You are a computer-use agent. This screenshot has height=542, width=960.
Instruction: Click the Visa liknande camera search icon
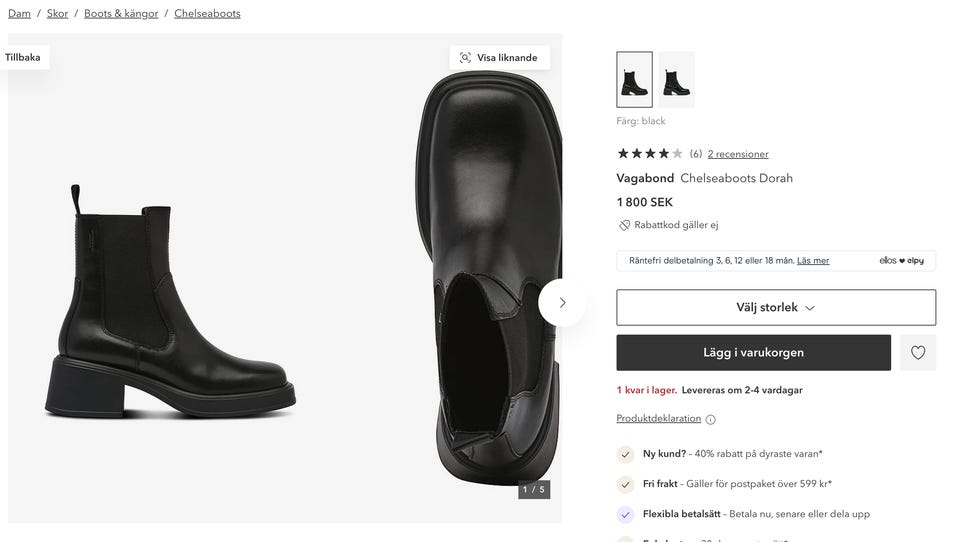465,58
